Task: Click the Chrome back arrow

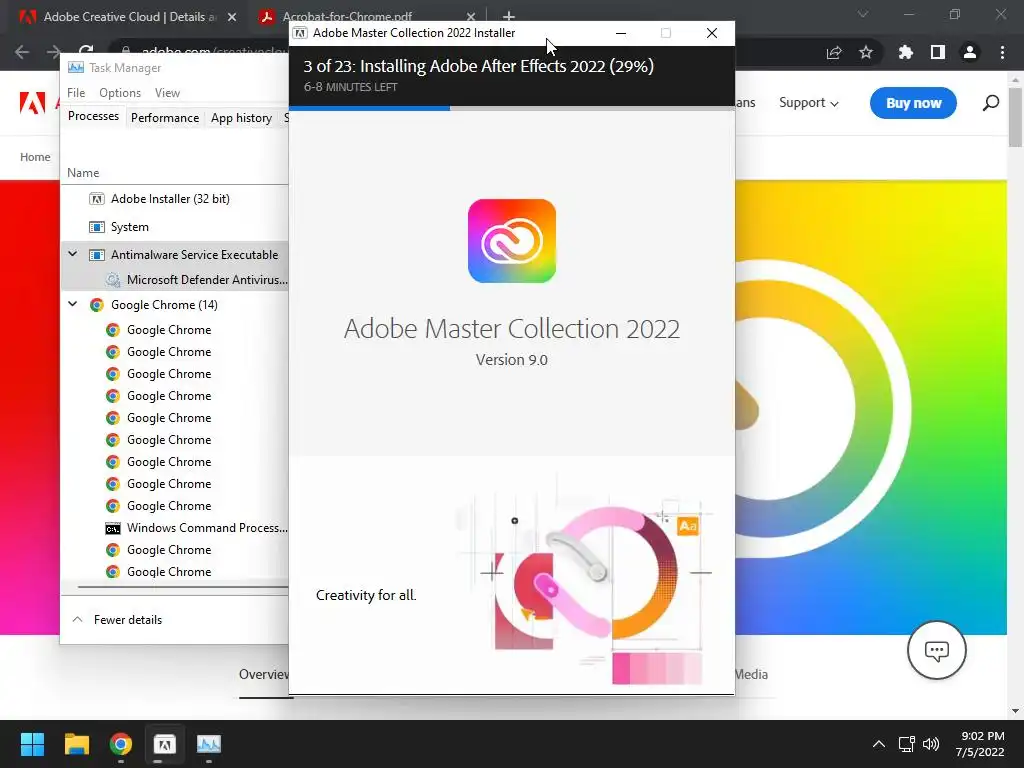Action: [22, 52]
